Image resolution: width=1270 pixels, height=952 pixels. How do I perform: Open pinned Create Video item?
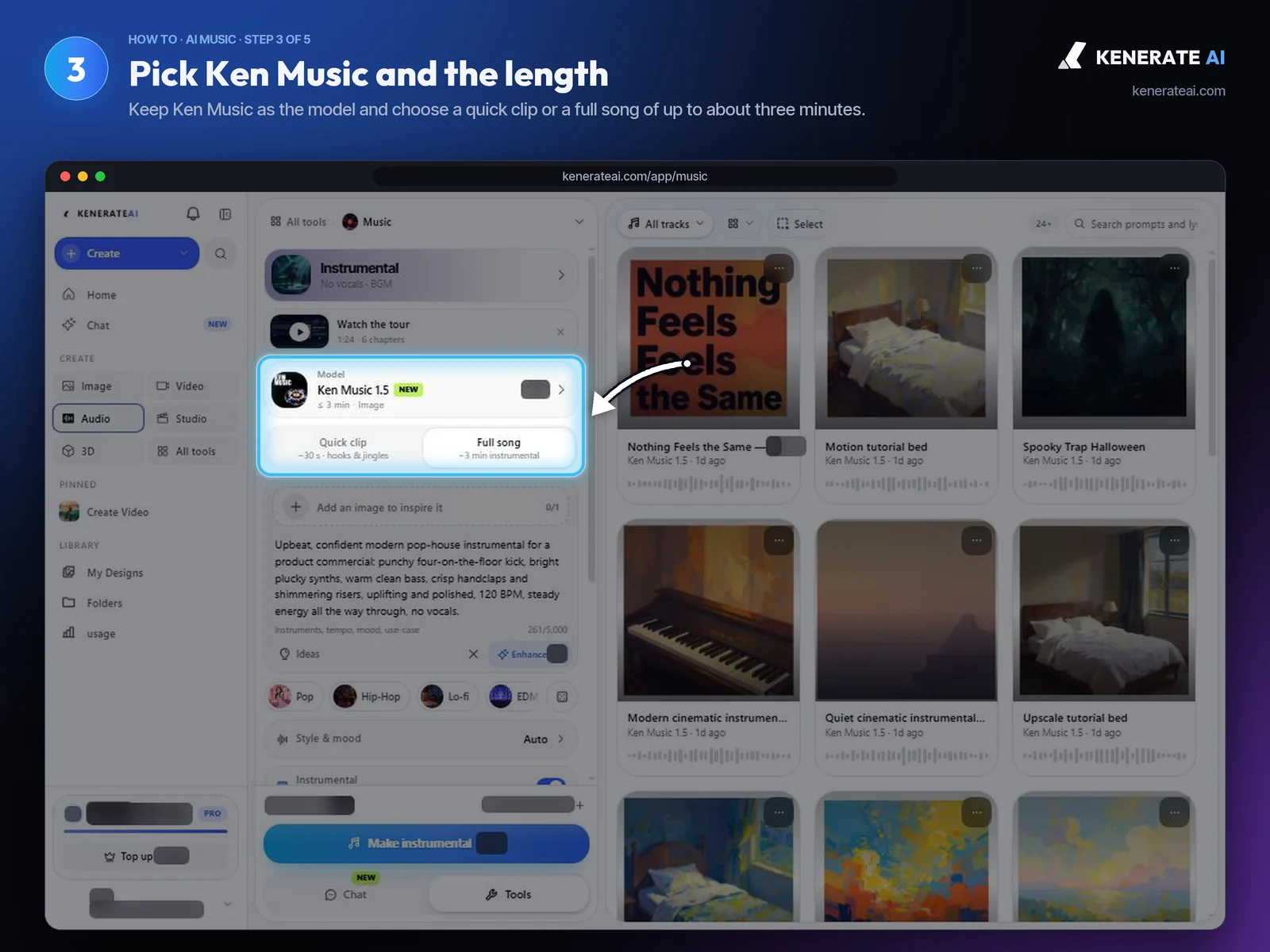point(117,512)
